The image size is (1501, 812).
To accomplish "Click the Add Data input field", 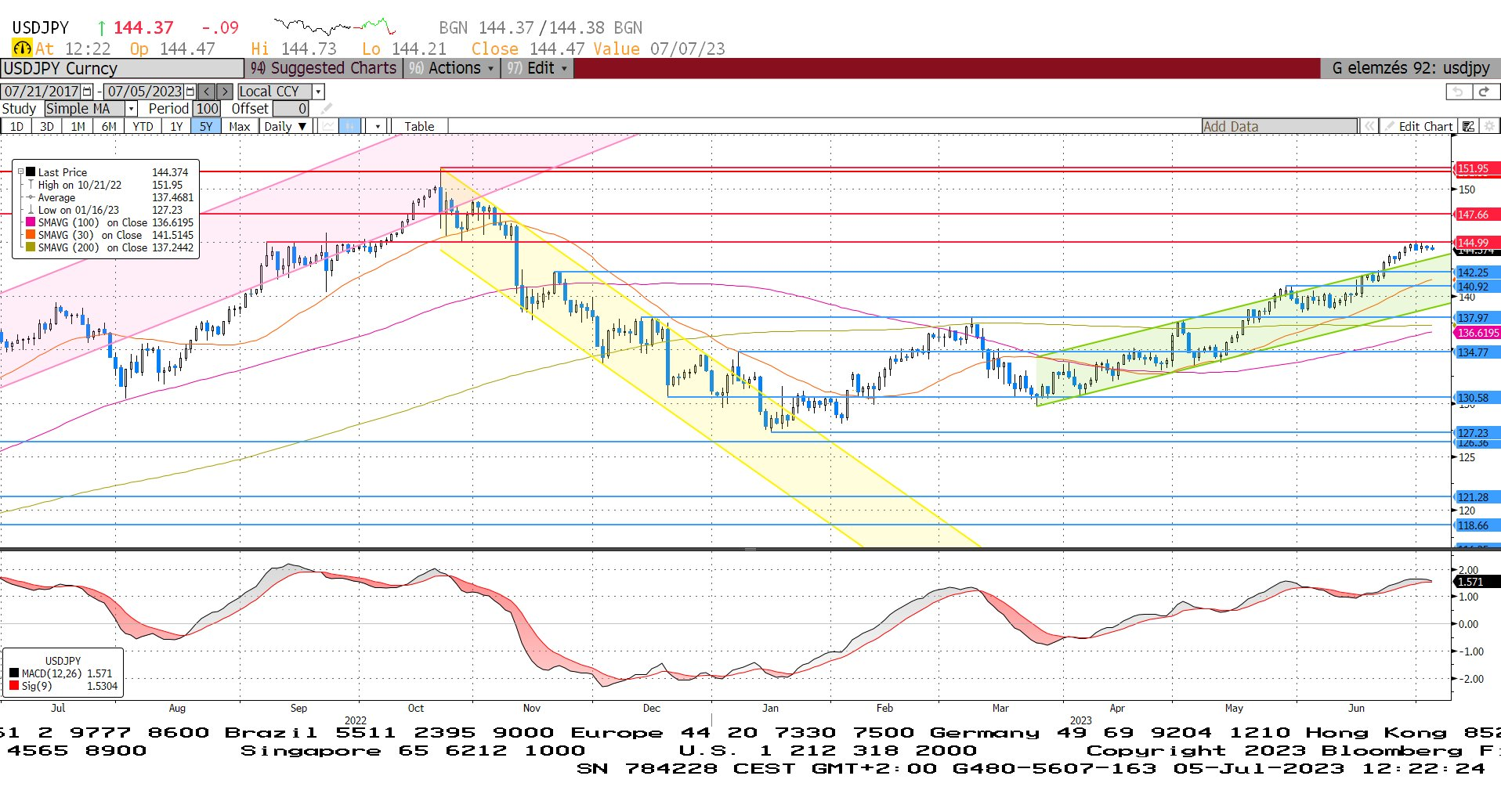I will [1279, 126].
